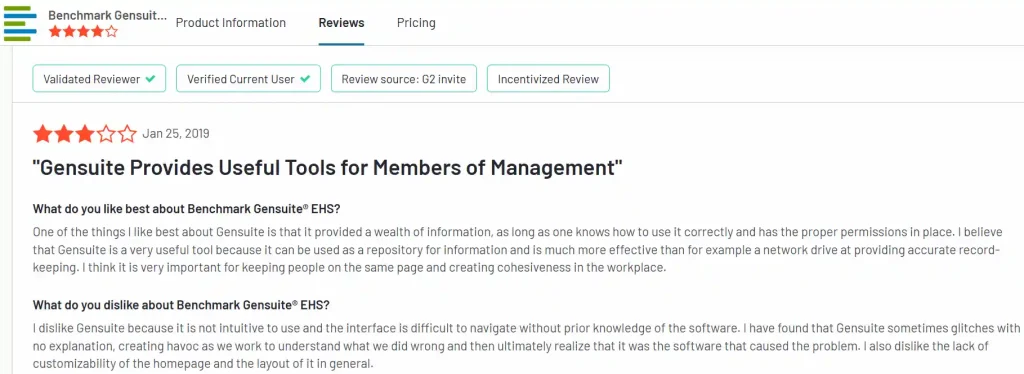Open the review title about Members of Management
The image size is (1024, 374).
(327, 168)
